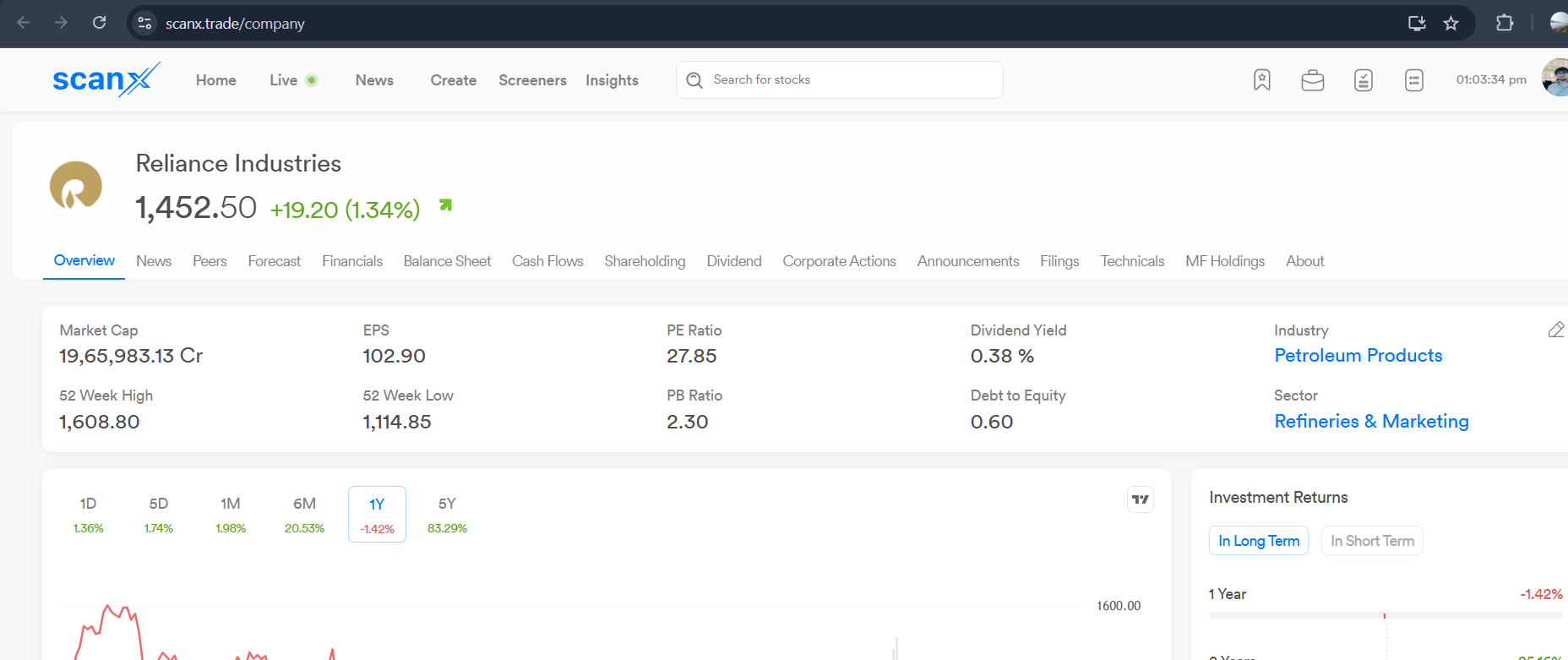Open the Create menu

pos(454,80)
